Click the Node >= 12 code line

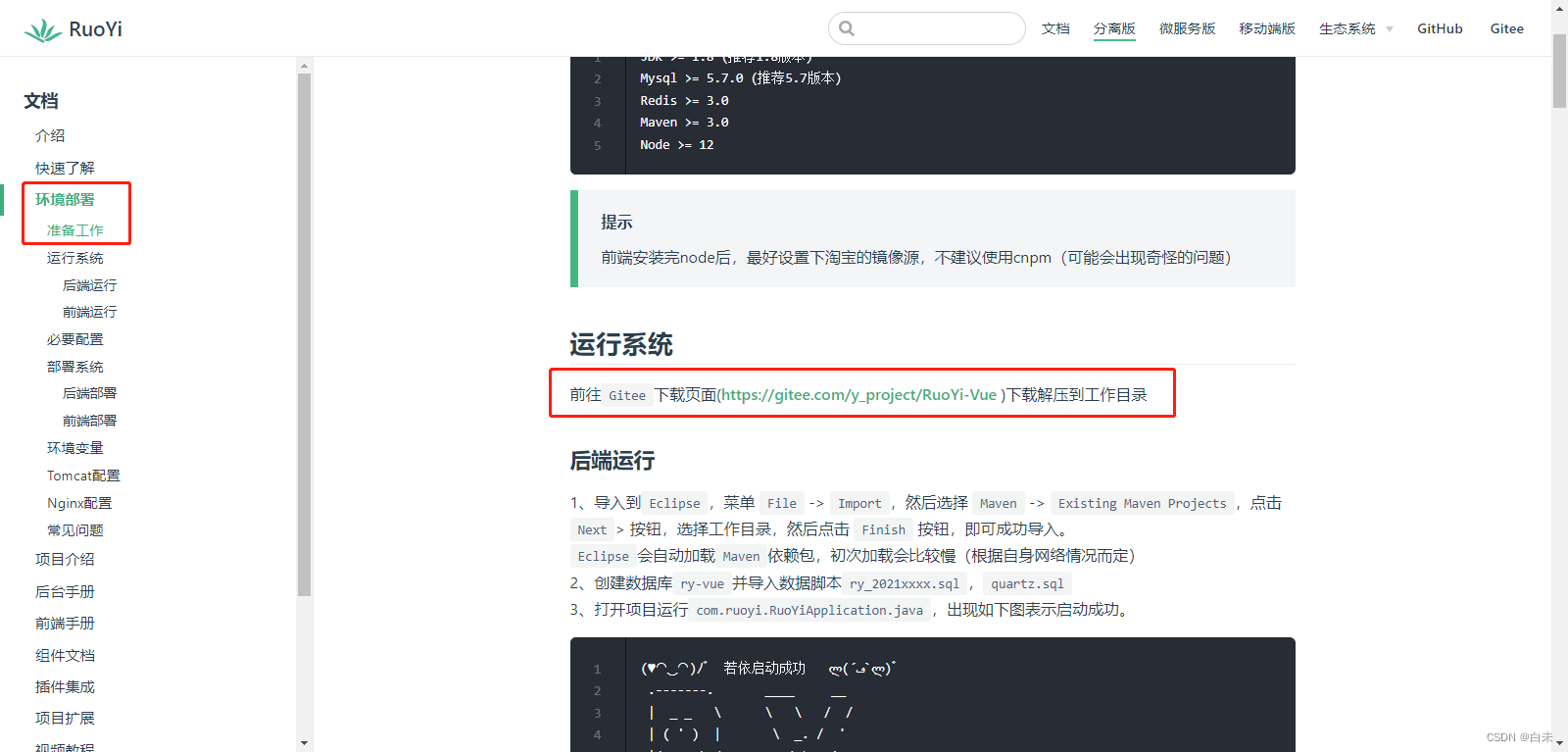pos(676,145)
